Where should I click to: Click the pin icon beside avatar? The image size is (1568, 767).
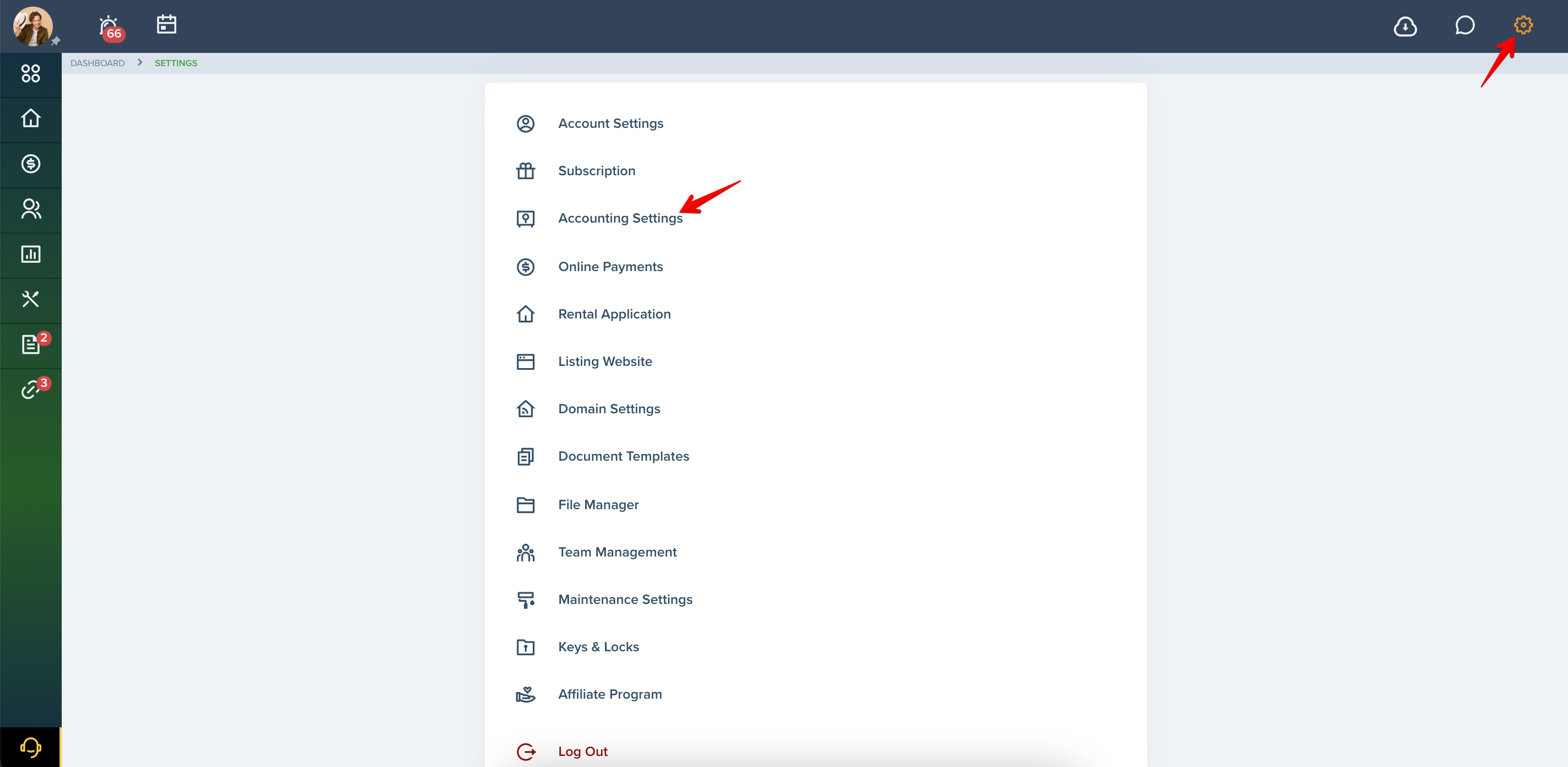pyautogui.click(x=56, y=41)
